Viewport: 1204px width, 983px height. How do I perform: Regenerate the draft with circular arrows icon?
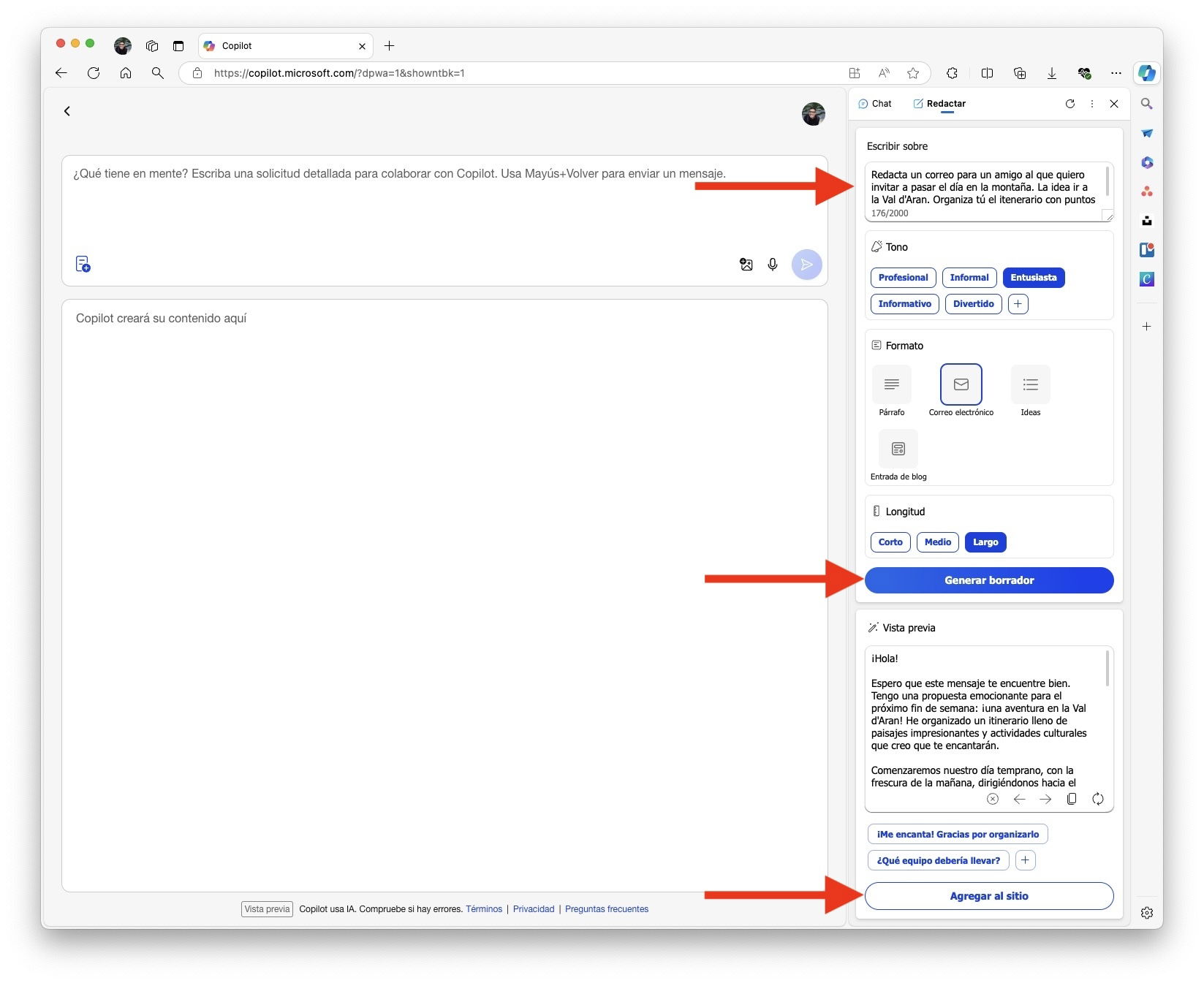click(x=1098, y=799)
